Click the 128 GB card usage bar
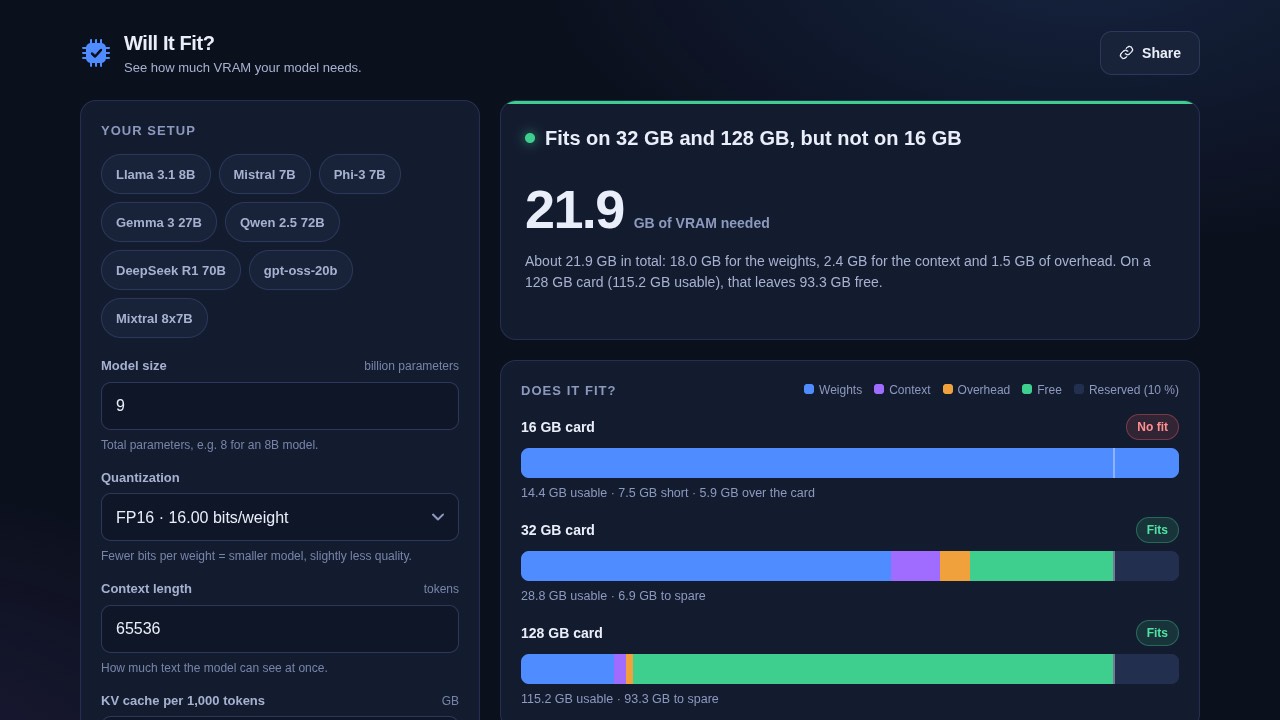This screenshot has height=720, width=1280. pyautogui.click(x=850, y=669)
